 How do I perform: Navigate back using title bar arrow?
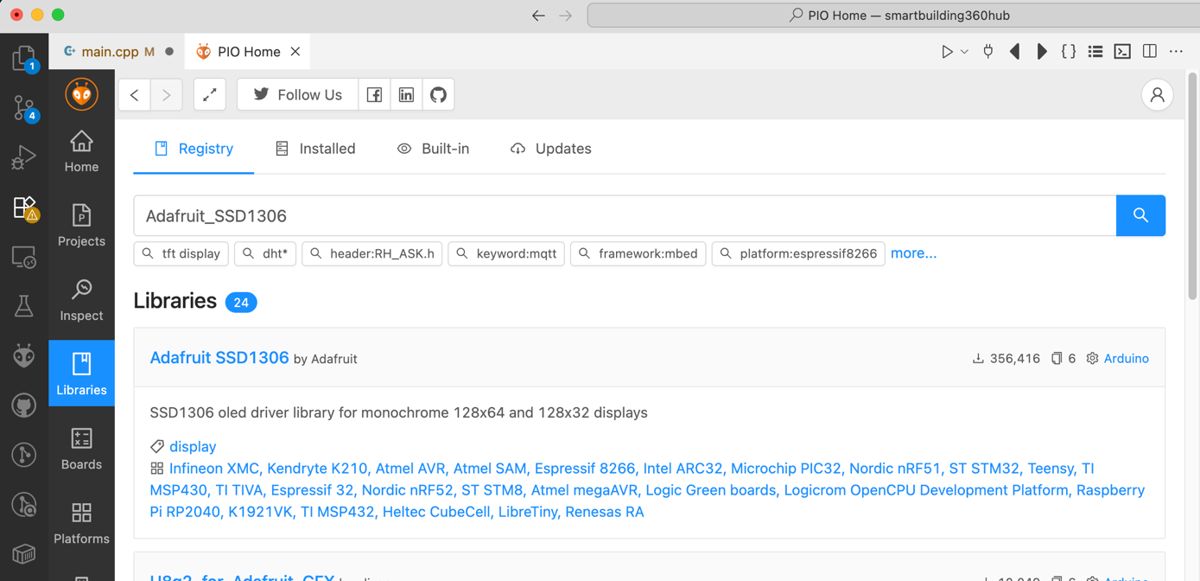click(539, 16)
